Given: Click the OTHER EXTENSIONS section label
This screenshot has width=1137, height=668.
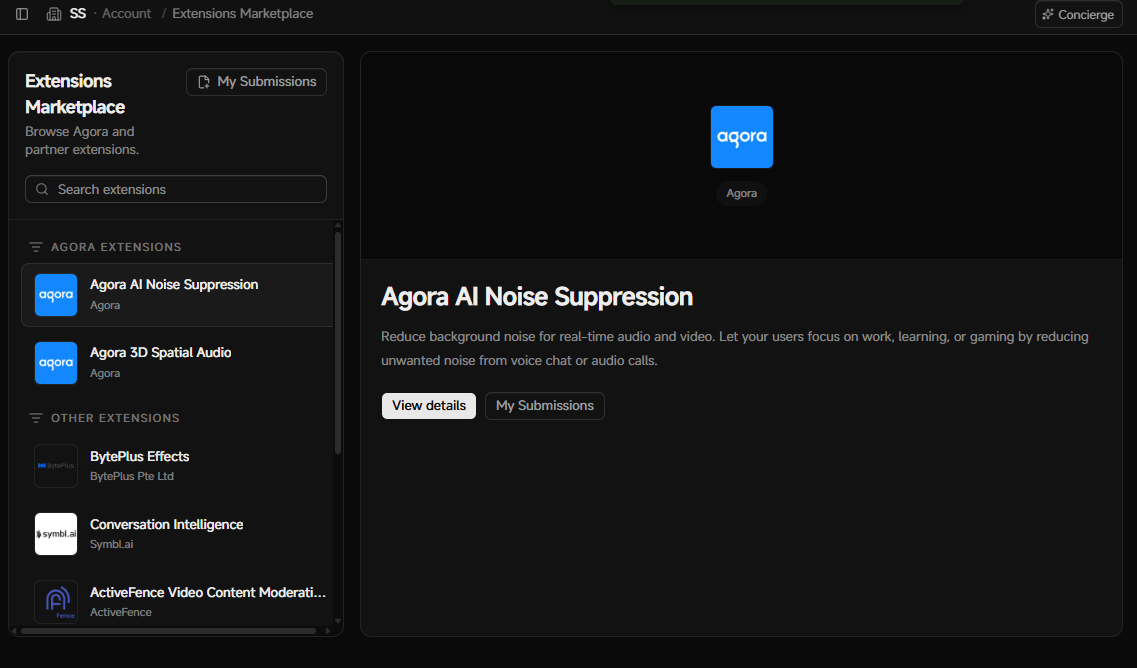Looking at the screenshot, I should point(115,418).
